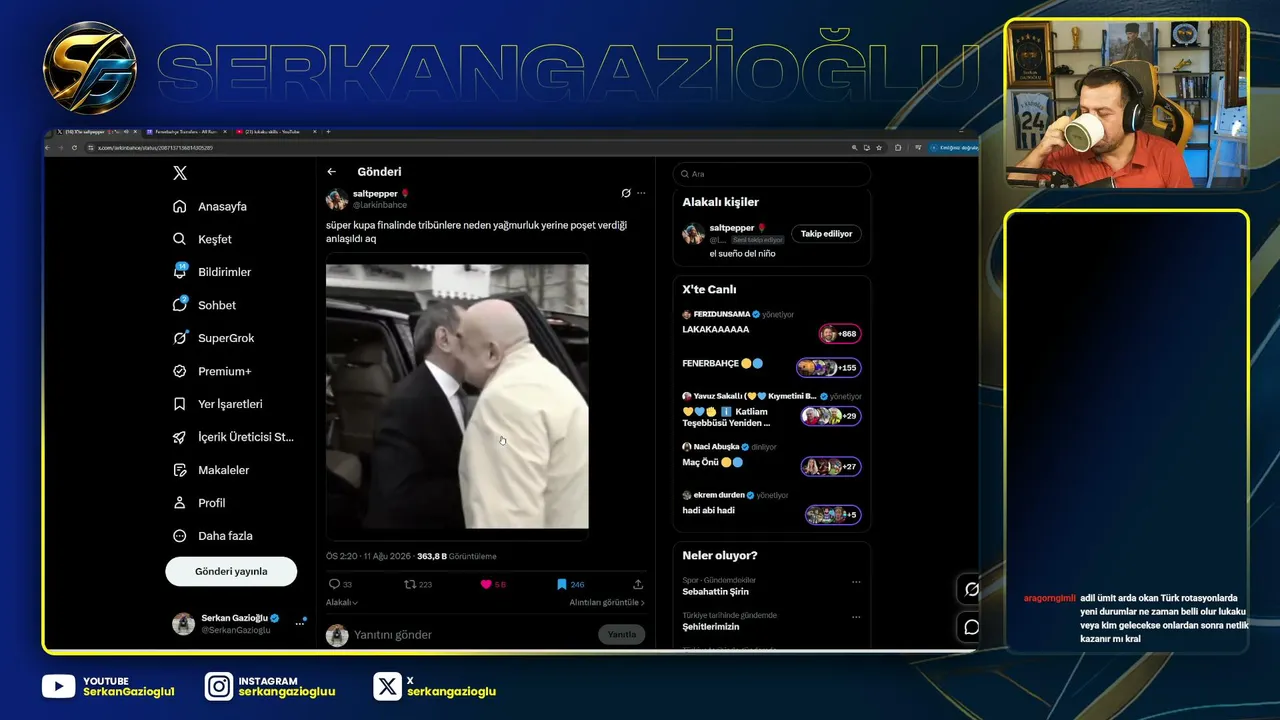Click the X logo in the sidebar

click(180, 173)
